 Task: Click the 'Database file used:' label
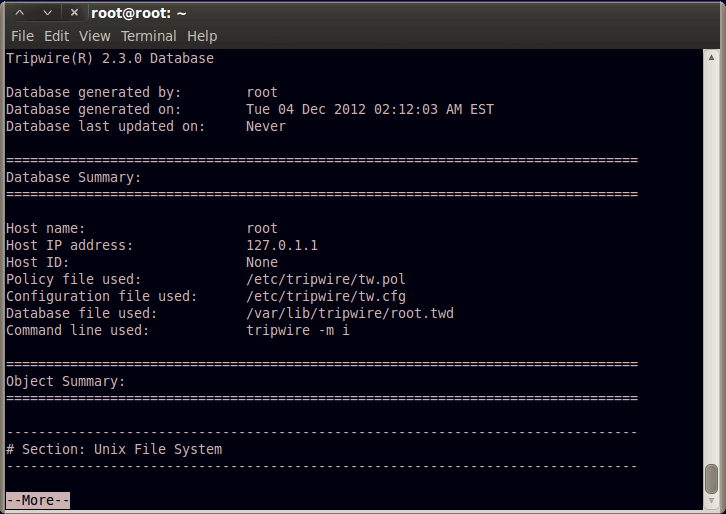pos(81,313)
